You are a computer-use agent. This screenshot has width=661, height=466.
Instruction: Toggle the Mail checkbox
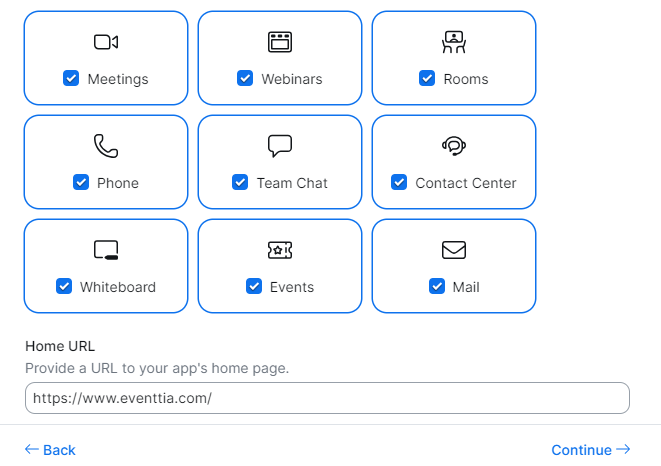tap(436, 287)
